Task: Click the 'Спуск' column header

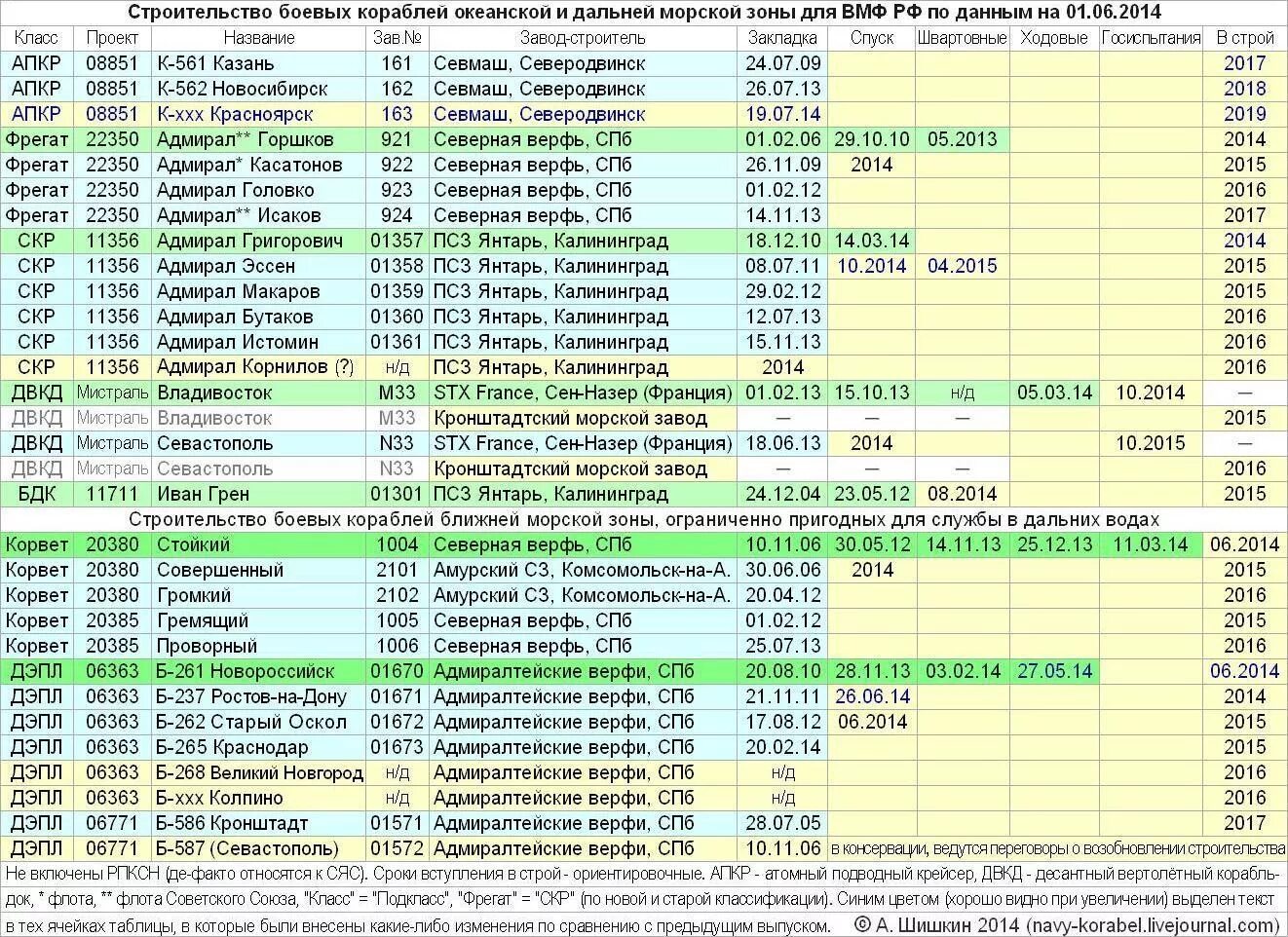Action: pos(871,38)
